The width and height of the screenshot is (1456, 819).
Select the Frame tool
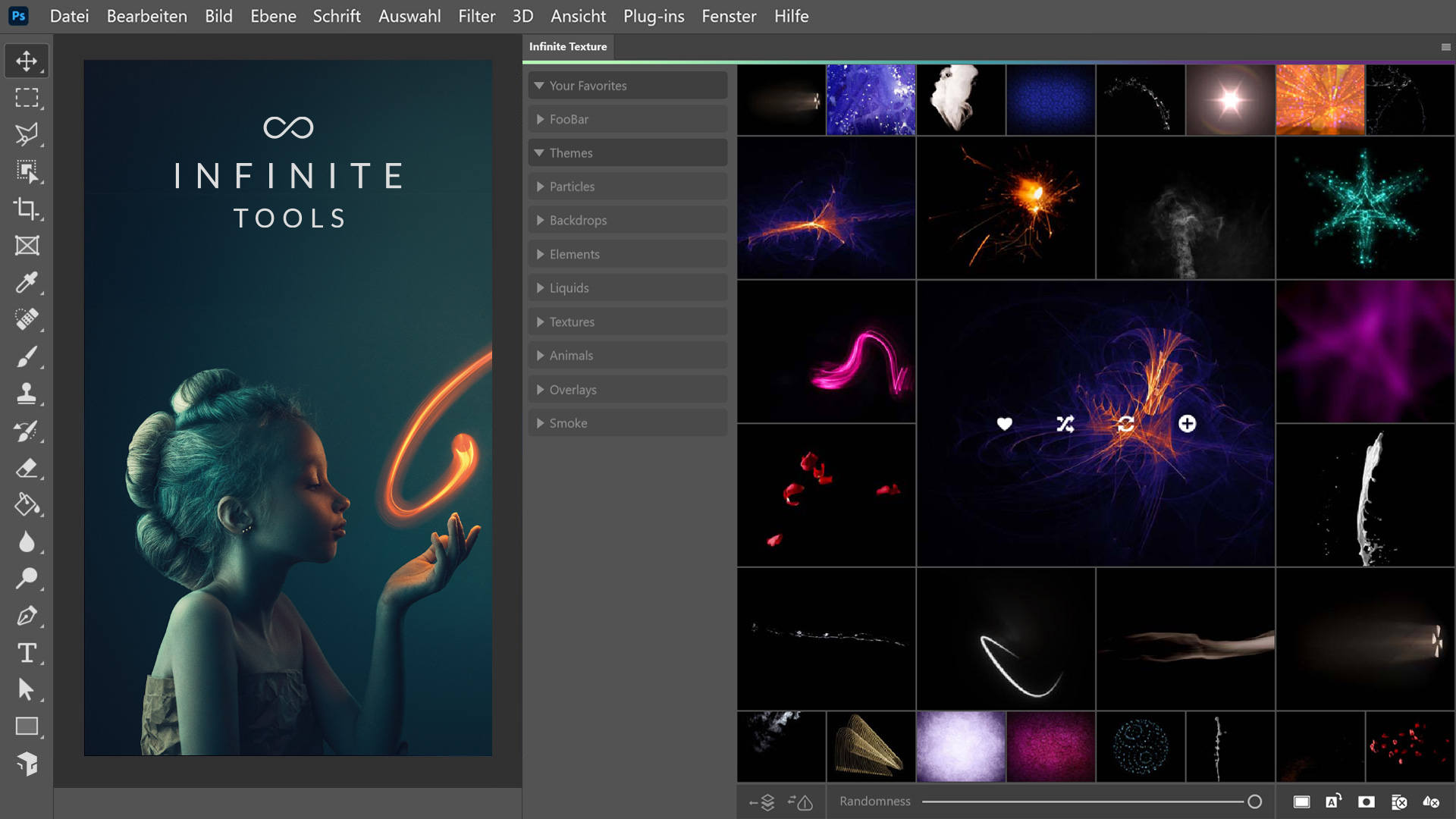27,246
